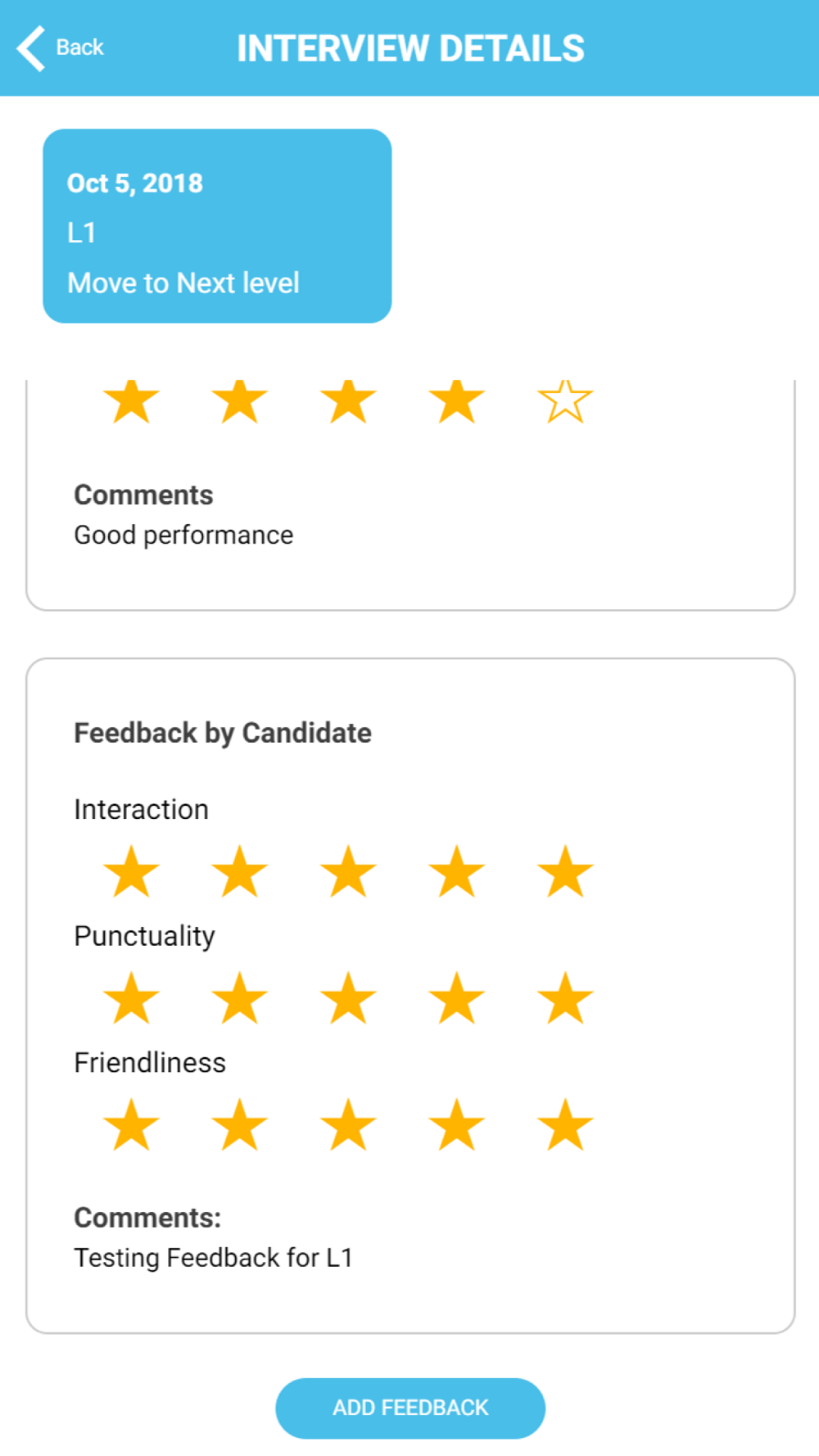
Task: Tap the "Move to Next level" status text
Action: click(x=183, y=283)
